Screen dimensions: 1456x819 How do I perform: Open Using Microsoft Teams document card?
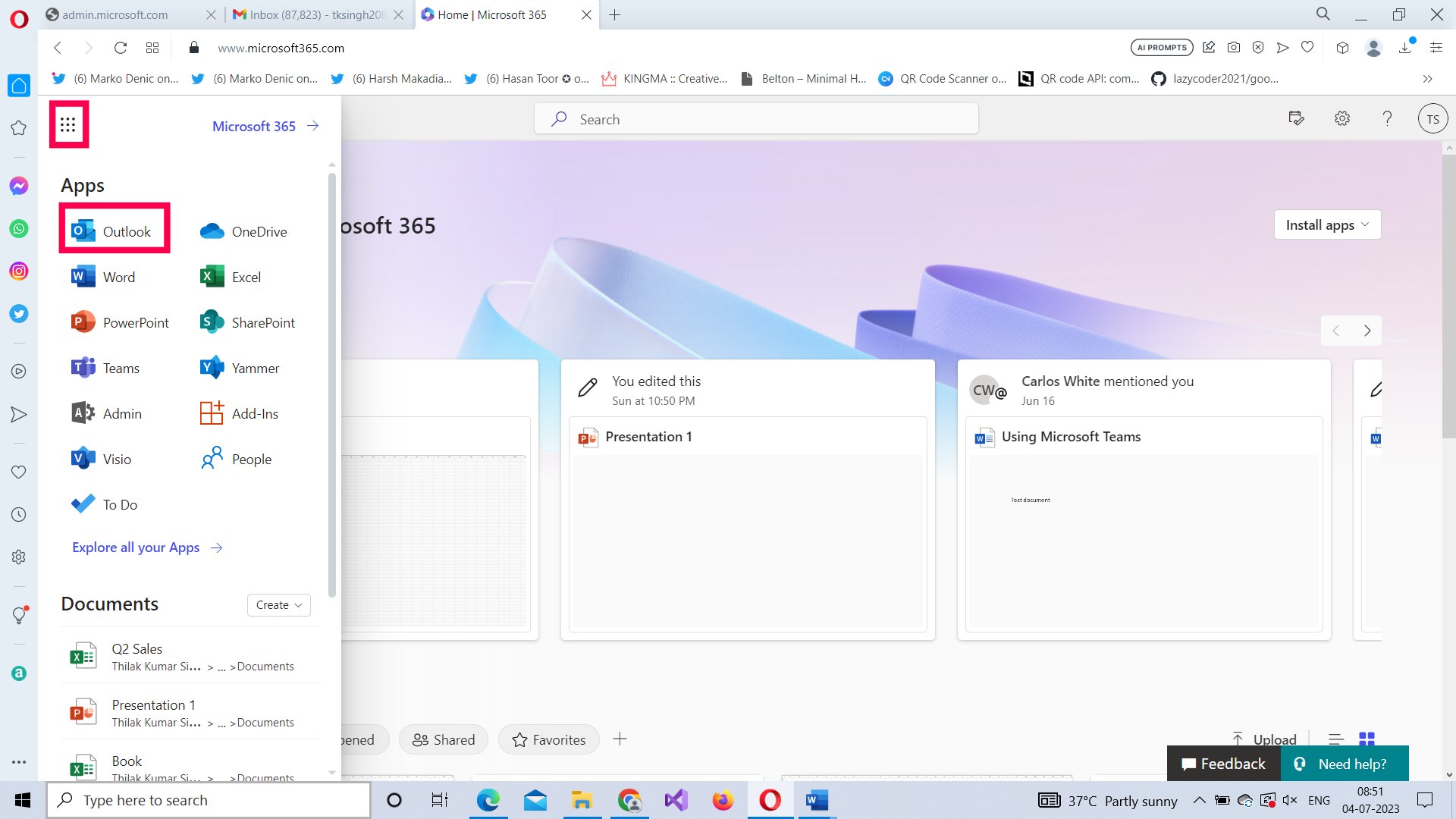[x=1144, y=500]
